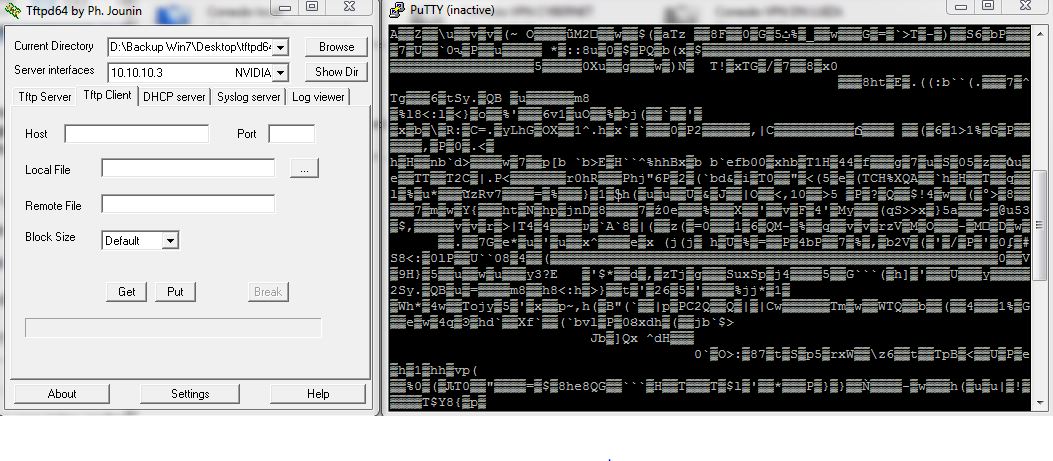
Task: Click the 'Current Directory' label
Action: tap(54, 46)
